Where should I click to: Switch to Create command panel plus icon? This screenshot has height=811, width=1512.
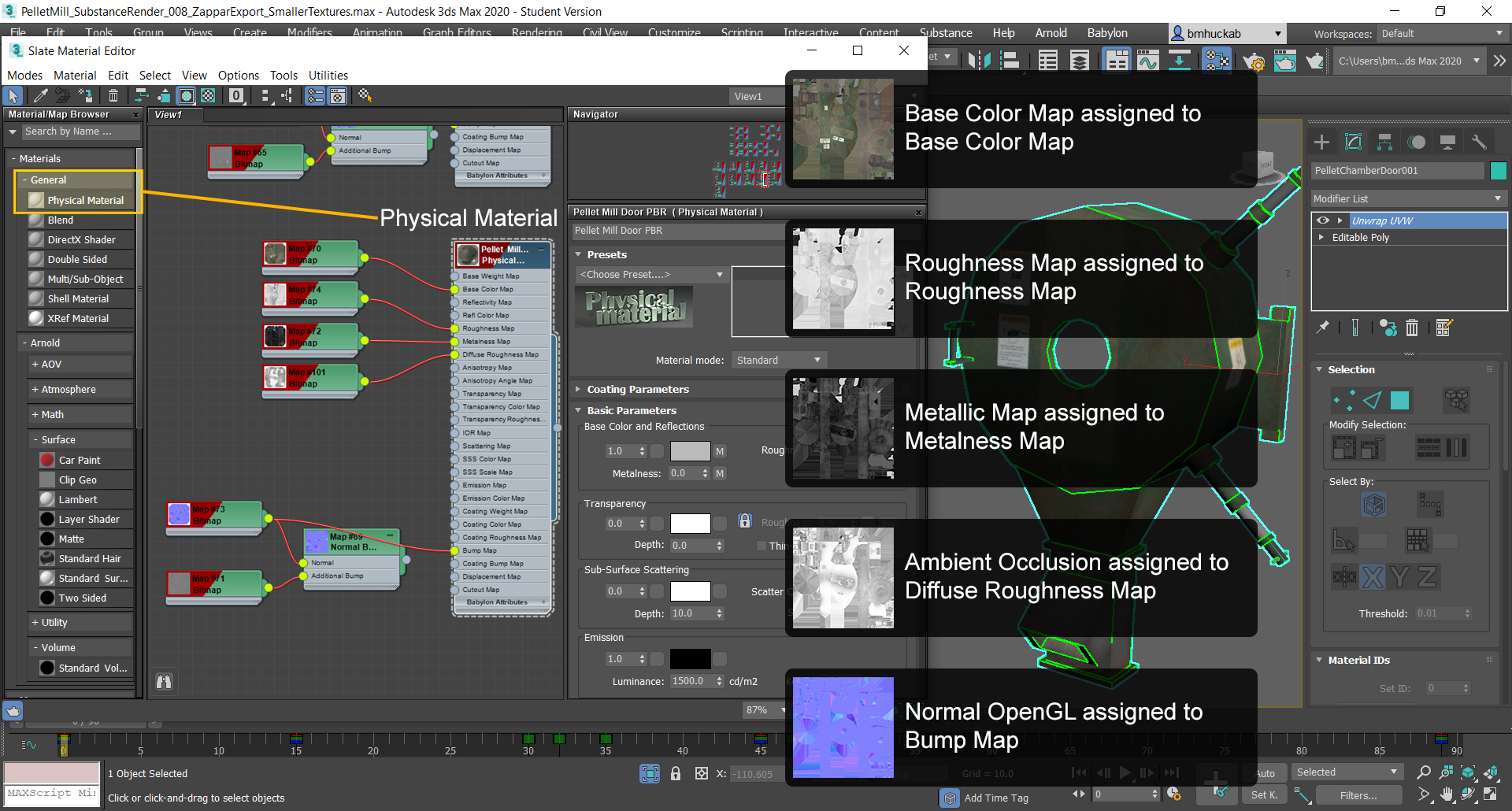1322,142
